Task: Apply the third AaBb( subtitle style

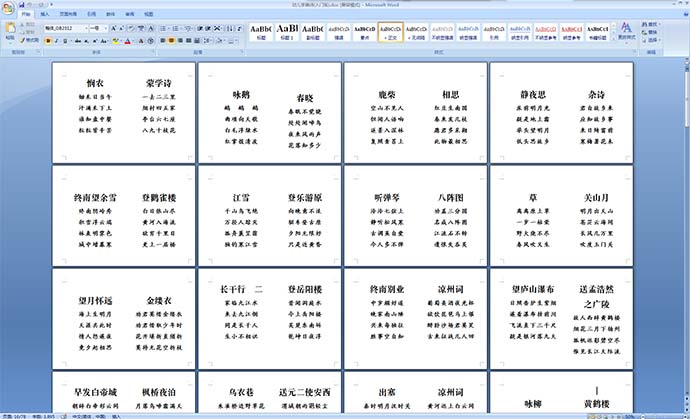Action: coord(313,32)
